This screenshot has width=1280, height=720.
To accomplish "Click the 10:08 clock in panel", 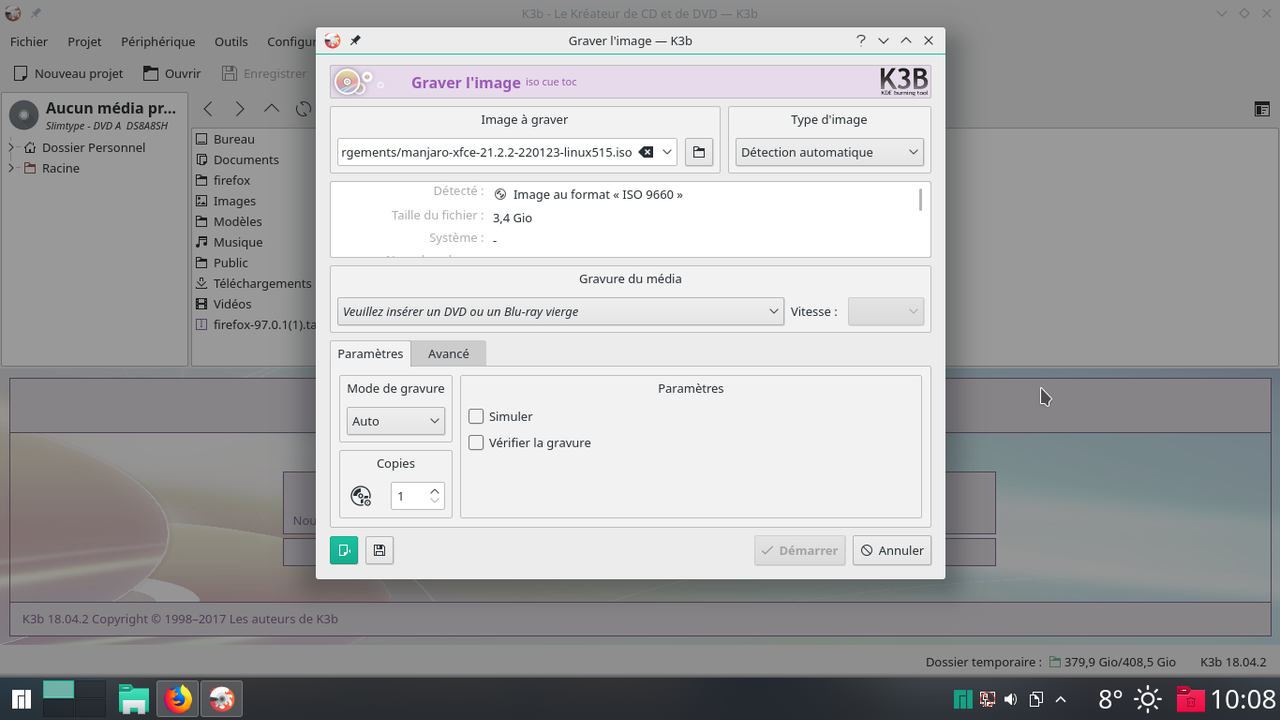I will (1244, 699).
